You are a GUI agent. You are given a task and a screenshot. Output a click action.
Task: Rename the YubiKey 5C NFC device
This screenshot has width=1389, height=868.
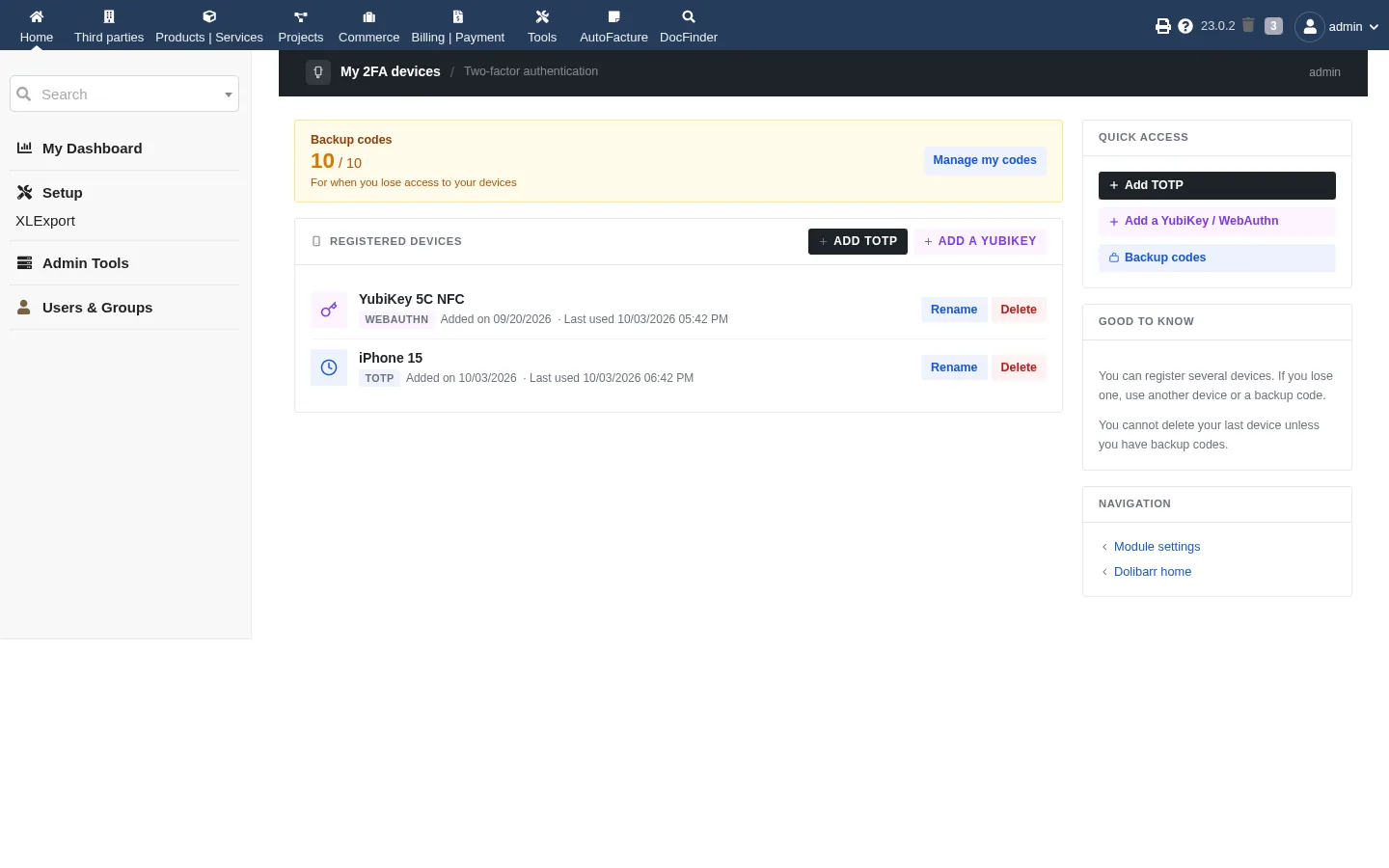(x=954, y=310)
